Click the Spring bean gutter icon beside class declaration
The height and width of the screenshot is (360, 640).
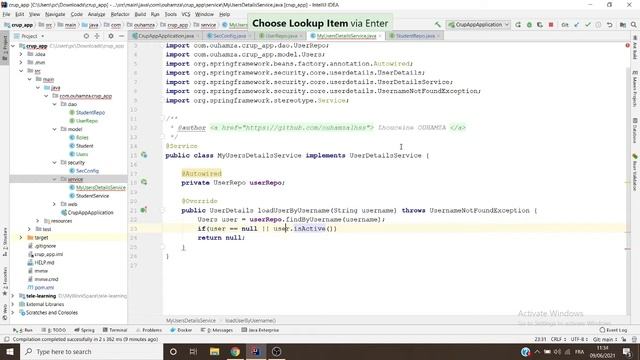(144, 155)
